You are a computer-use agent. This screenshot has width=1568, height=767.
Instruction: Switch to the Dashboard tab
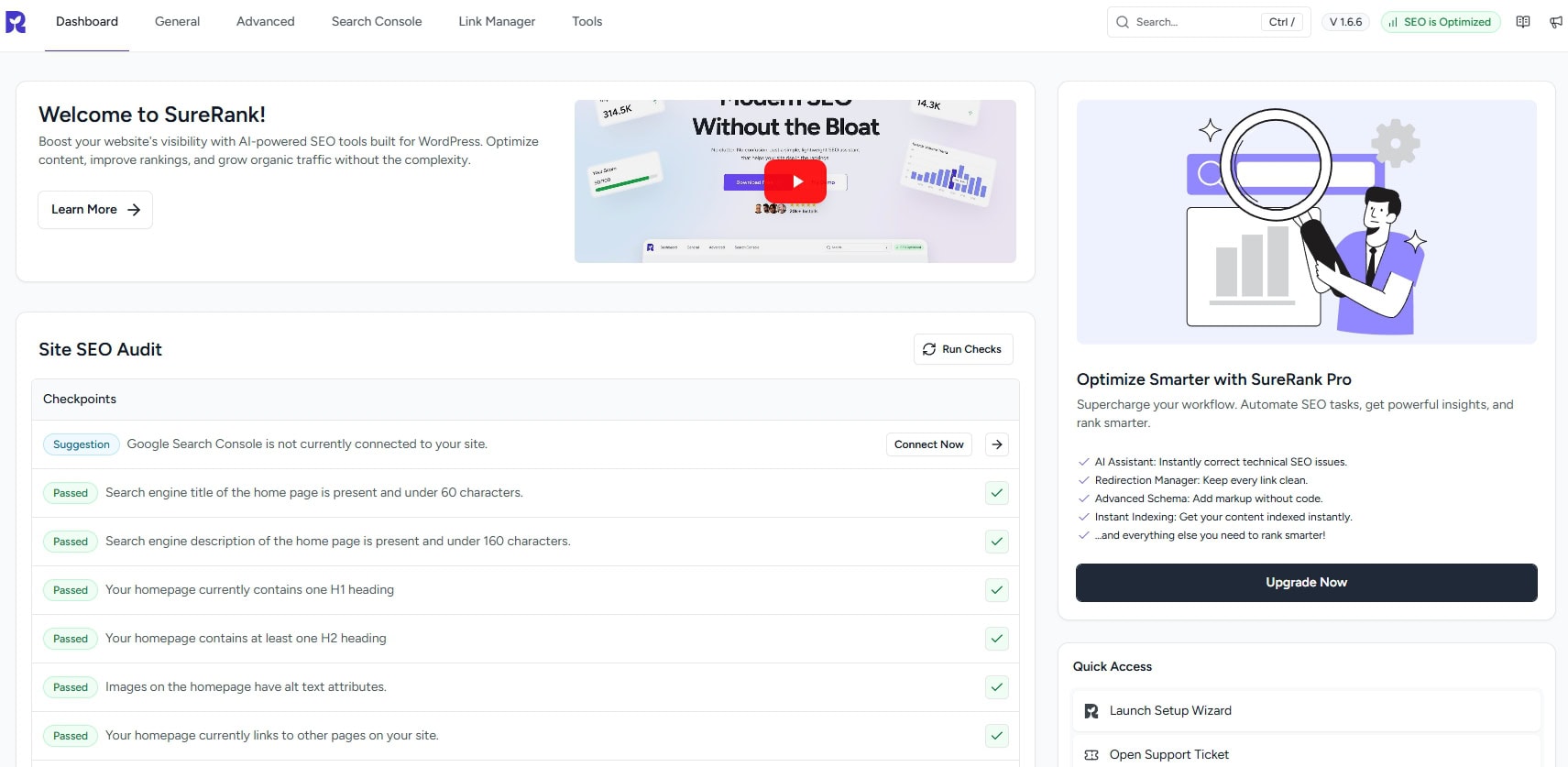coord(87,22)
